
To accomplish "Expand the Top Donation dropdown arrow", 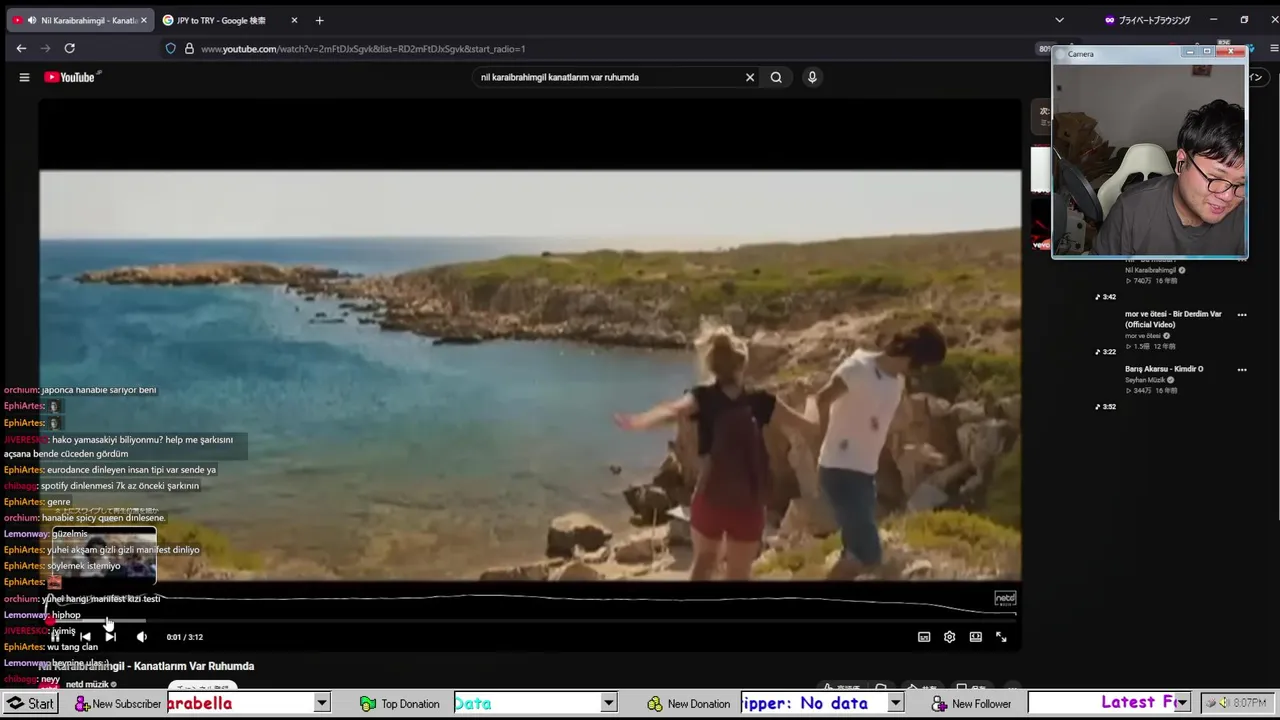I will click(x=608, y=703).
